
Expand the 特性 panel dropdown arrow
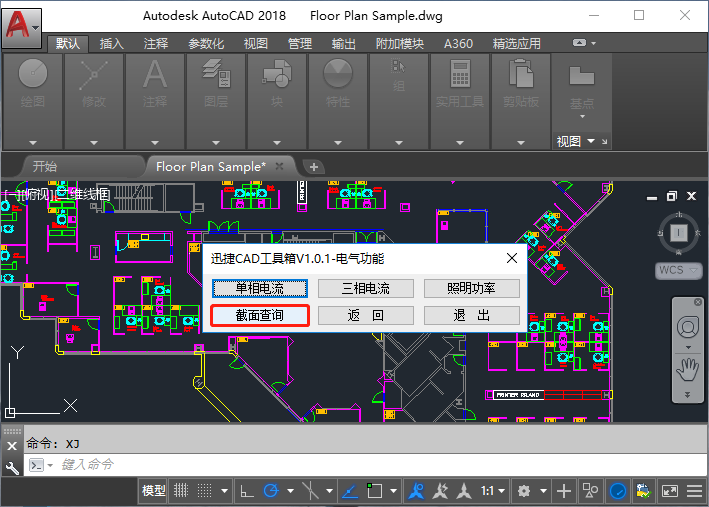click(x=338, y=142)
